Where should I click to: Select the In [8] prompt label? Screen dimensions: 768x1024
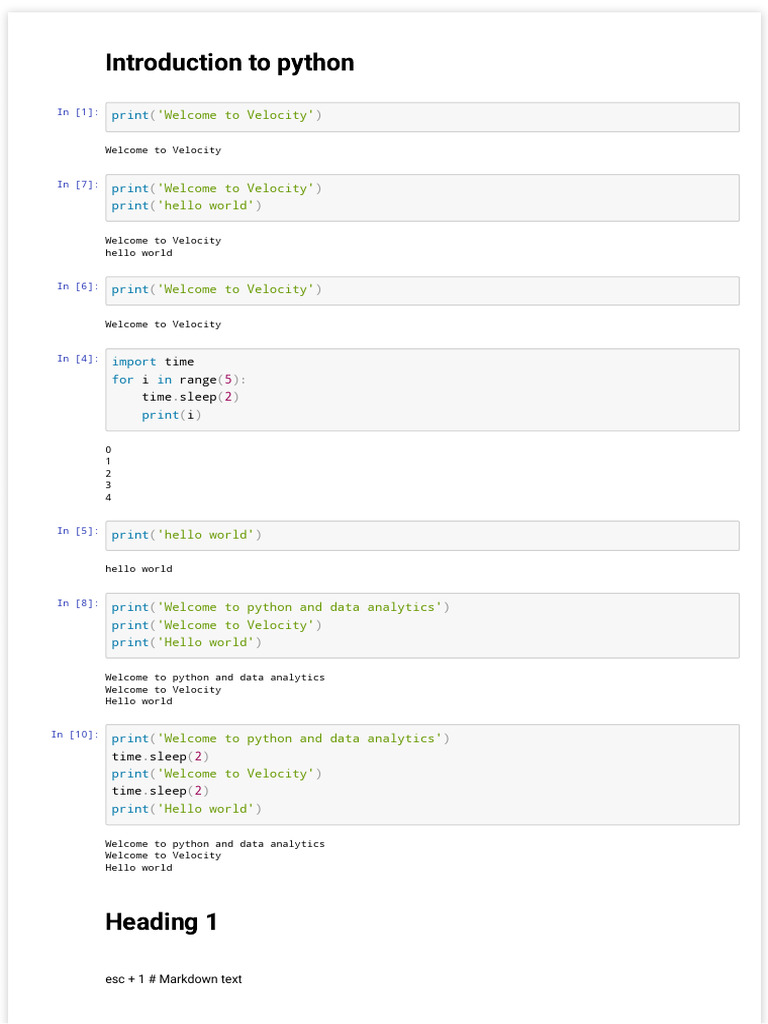click(77, 603)
